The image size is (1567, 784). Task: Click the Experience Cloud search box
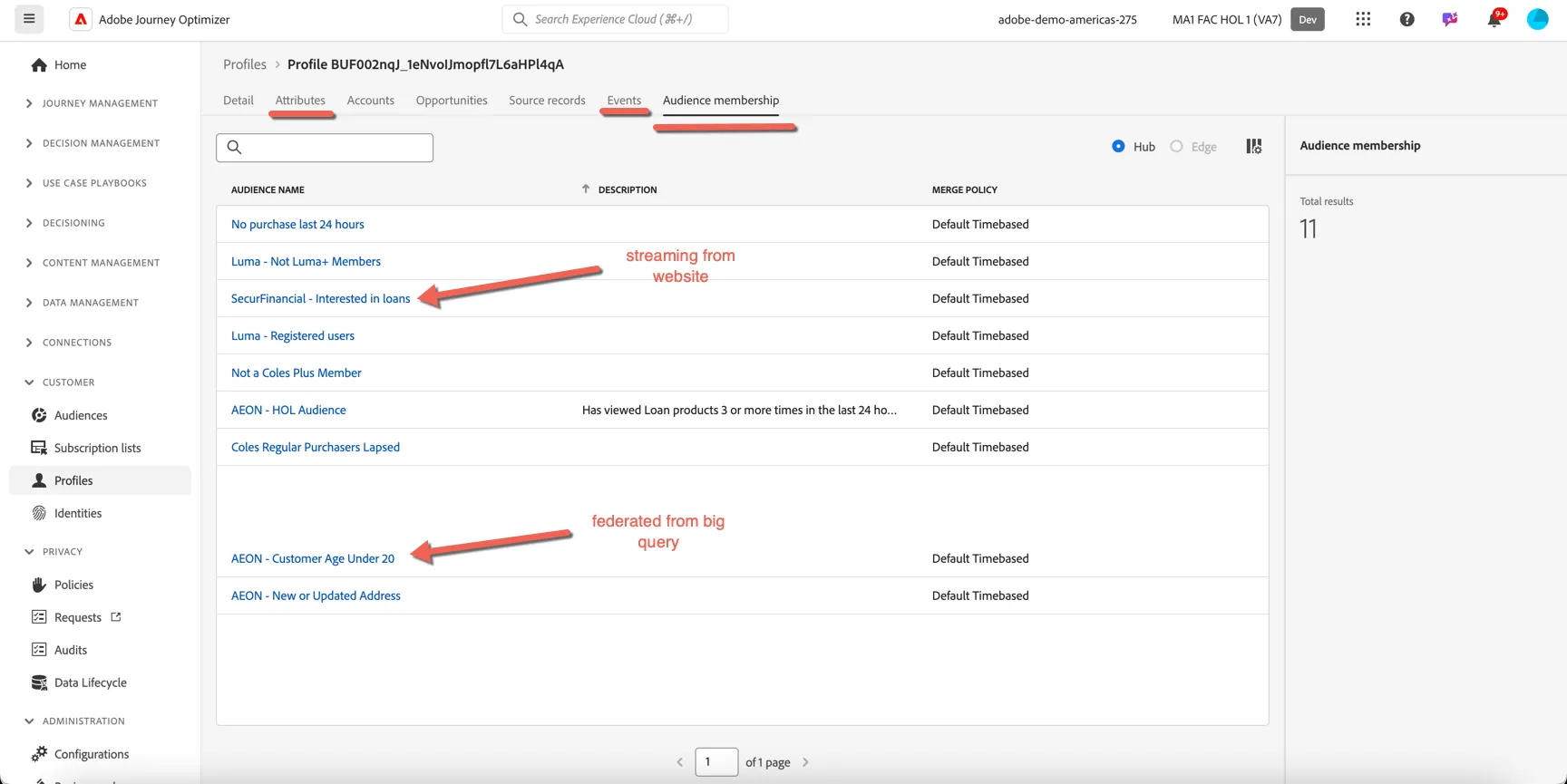[x=615, y=19]
